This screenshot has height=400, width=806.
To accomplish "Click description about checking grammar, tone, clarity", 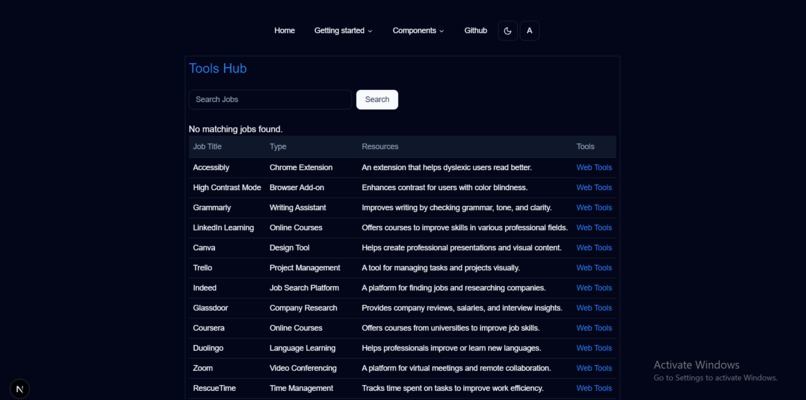I will (x=456, y=208).
